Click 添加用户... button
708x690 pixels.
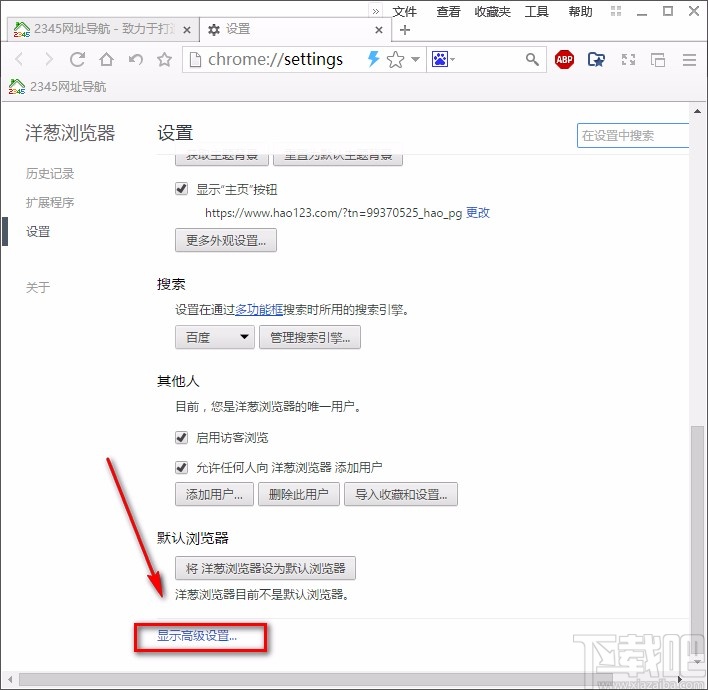point(214,494)
